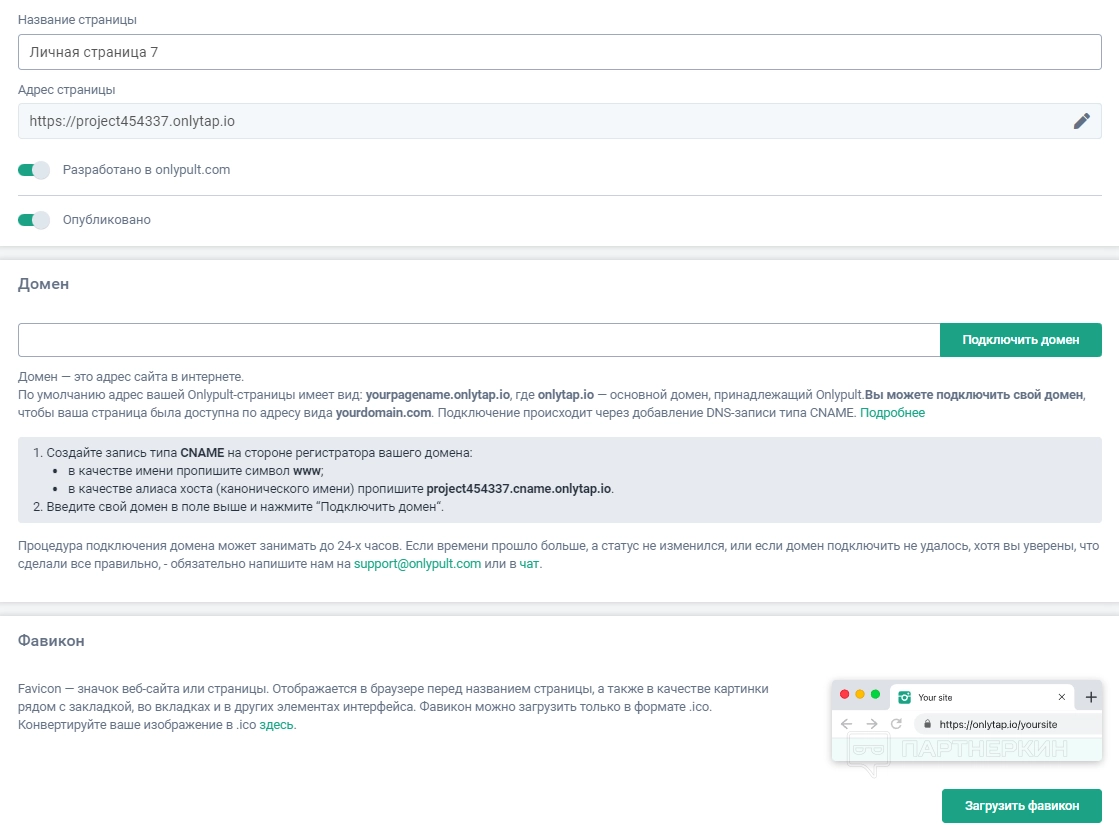The image size is (1119, 830).
Task: Click the green favicon in the preview tab
Action: coord(904,697)
